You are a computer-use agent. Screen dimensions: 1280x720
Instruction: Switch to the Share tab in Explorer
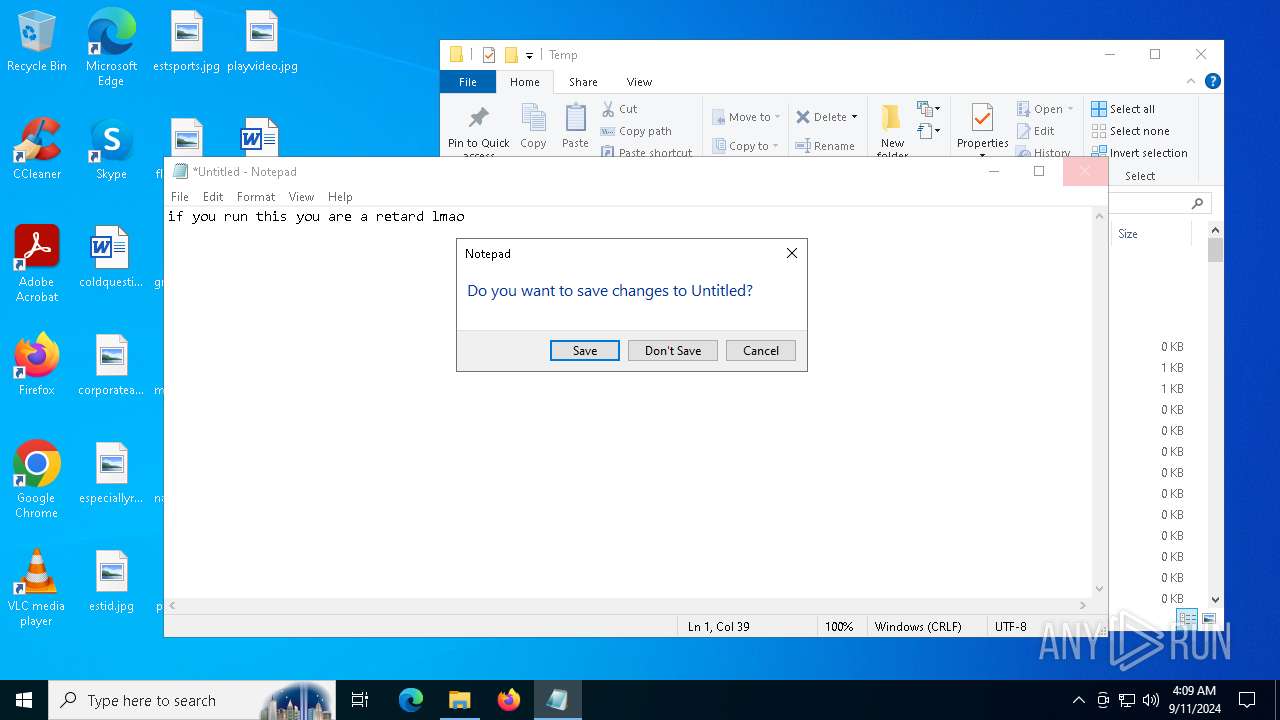tap(583, 82)
